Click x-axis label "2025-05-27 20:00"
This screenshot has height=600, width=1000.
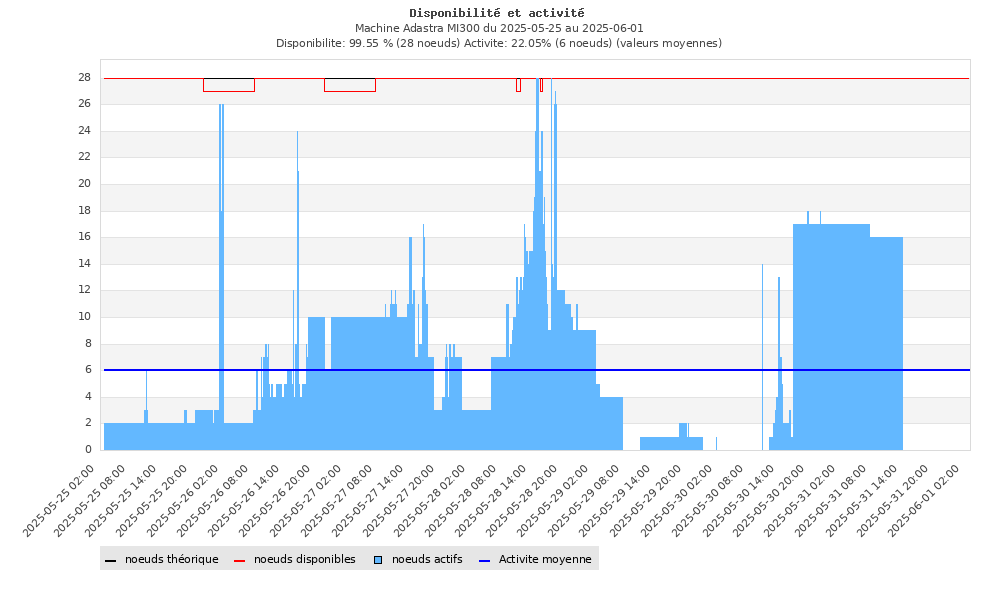399,501
